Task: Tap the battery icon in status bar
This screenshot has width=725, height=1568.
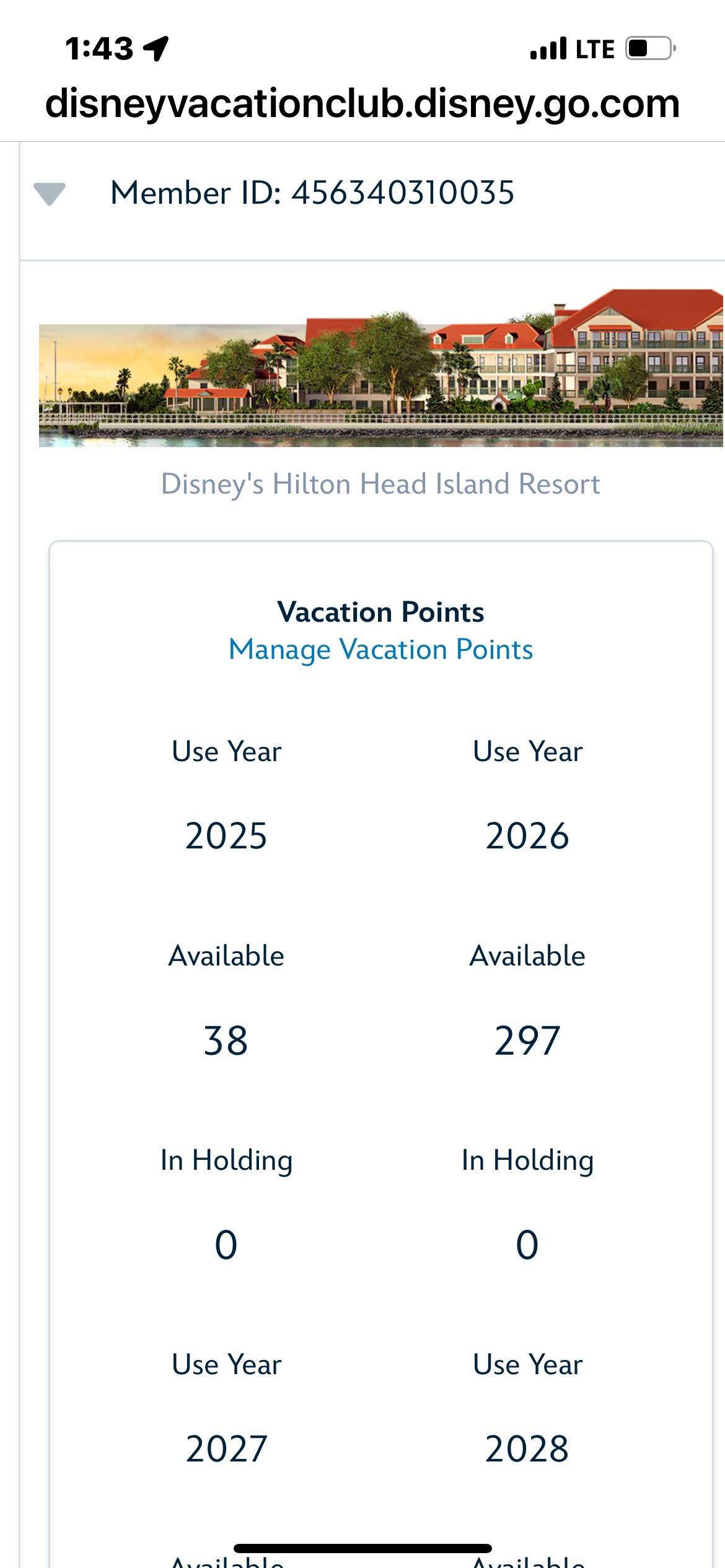Action: click(x=650, y=48)
